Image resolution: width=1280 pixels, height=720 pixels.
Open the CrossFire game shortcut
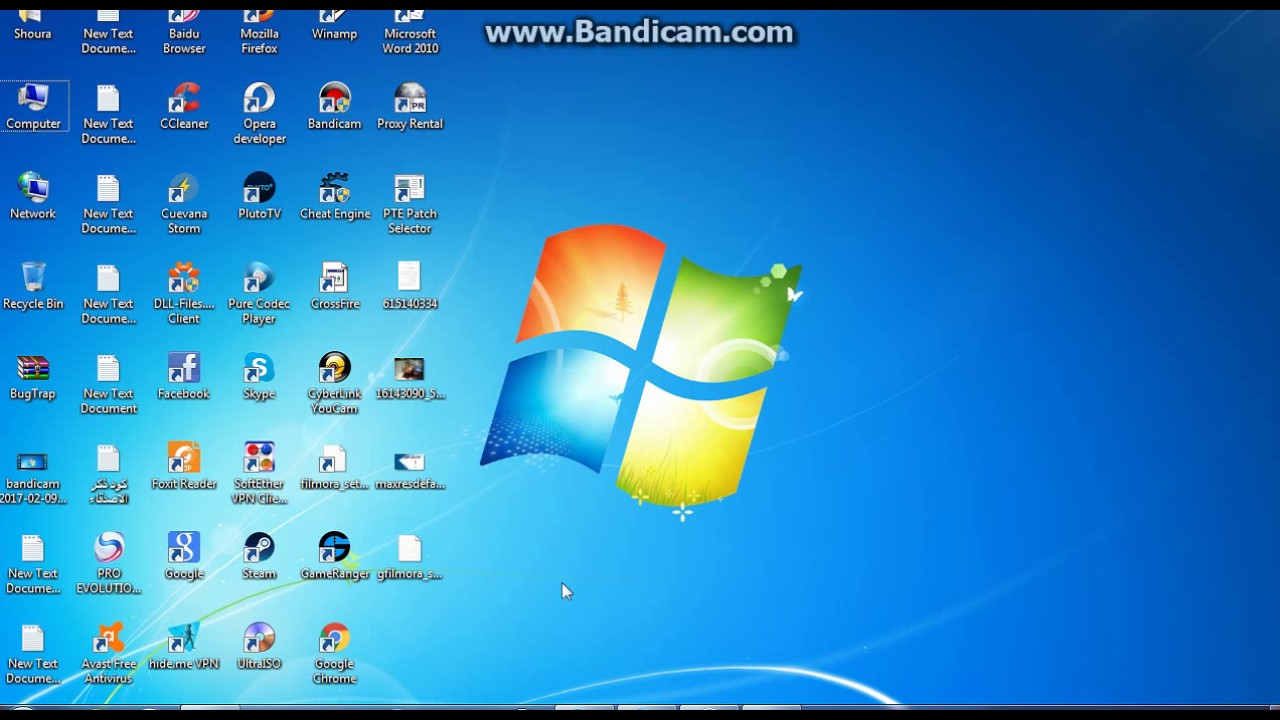(x=334, y=287)
